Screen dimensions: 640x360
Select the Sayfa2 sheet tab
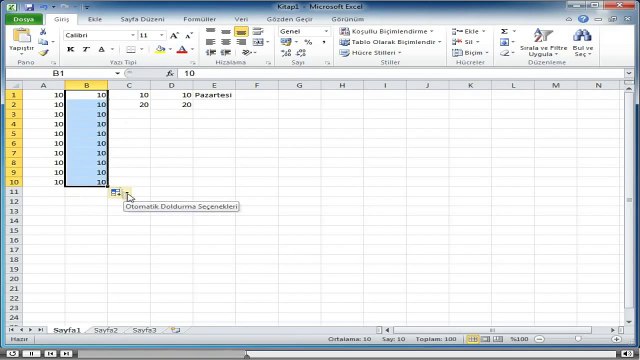[x=106, y=330]
